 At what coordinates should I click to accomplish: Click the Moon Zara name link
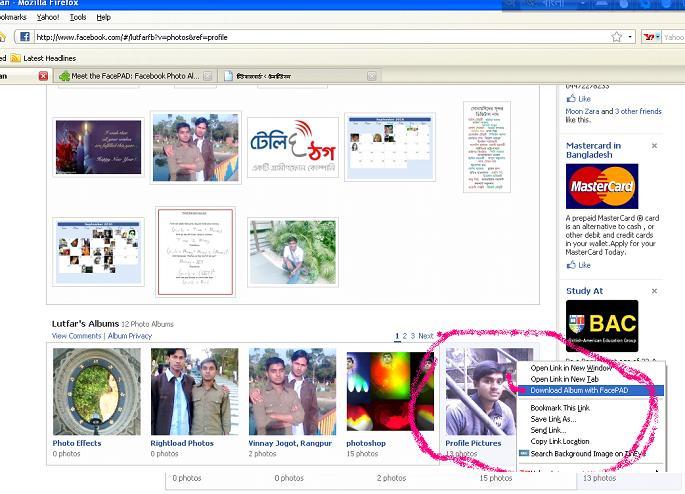pyautogui.click(x=582, y=111)
